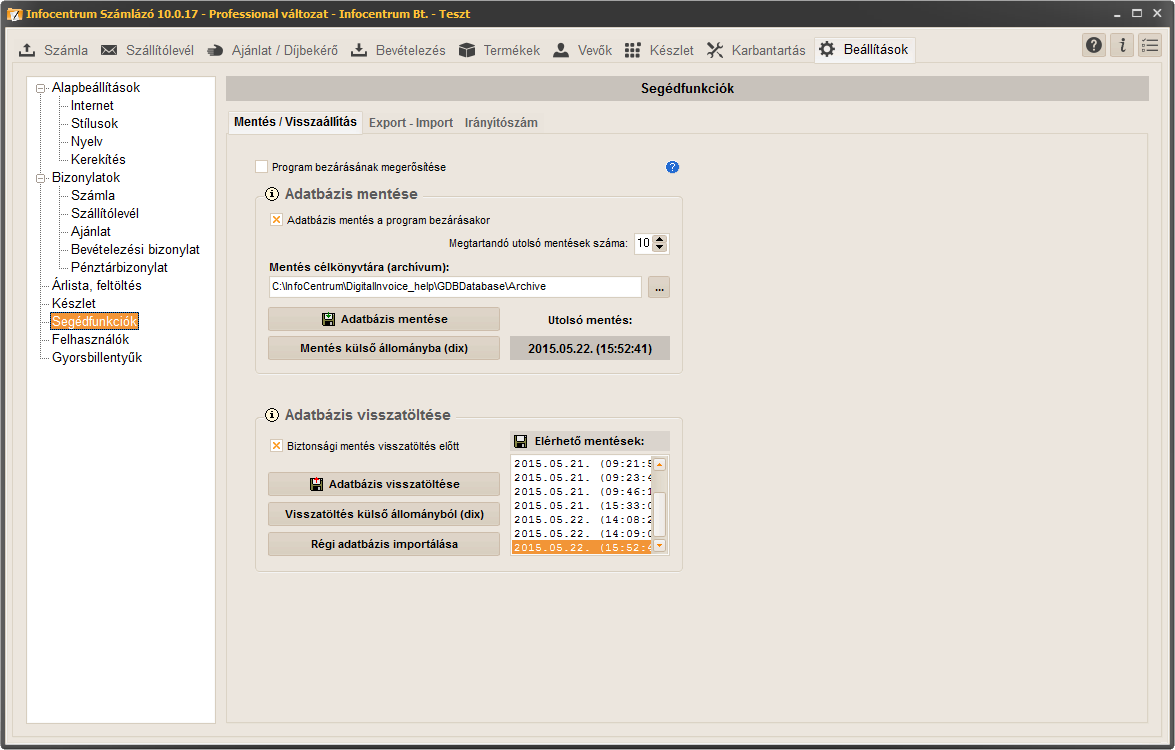Click the Mentés célkönyvtára path input field
The height and width of the screenshot is (750, 1175).
coord(454,287)
